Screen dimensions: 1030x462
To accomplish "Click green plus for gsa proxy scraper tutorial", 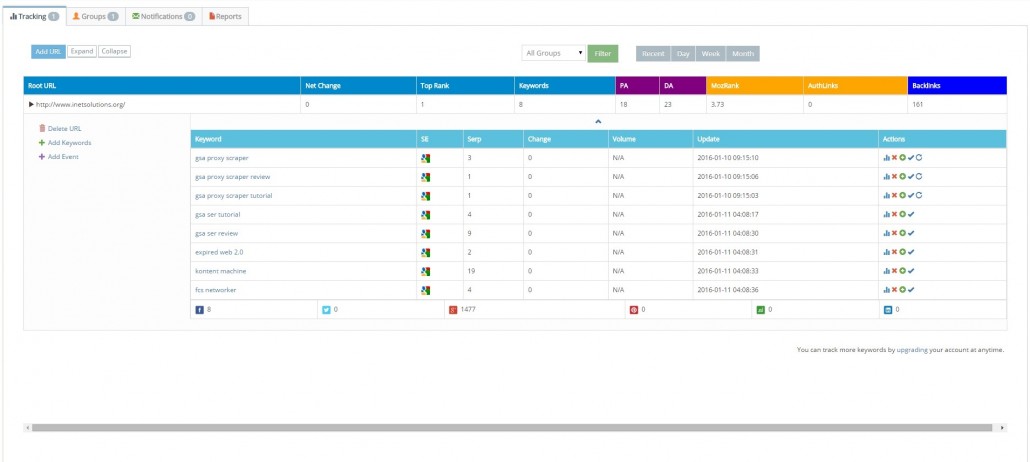I will pyautogui.click(x=903, y=195).
